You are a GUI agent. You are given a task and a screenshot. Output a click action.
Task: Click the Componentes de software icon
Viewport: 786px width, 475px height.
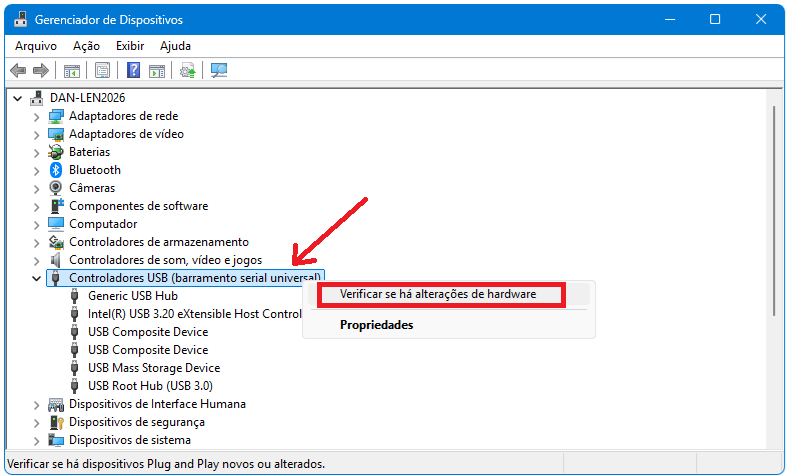[x=57, y=206]
